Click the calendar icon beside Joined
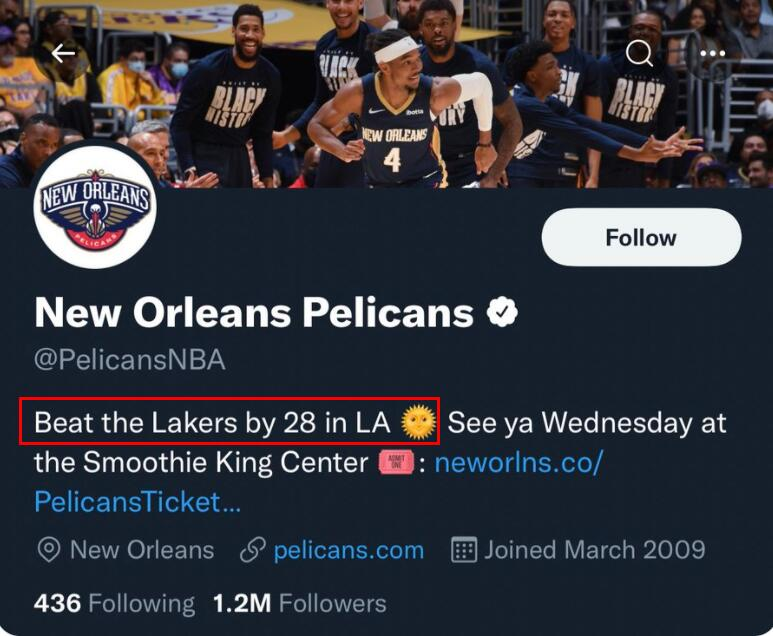This screenshot has height=636, width=773. tap(464, 550)
